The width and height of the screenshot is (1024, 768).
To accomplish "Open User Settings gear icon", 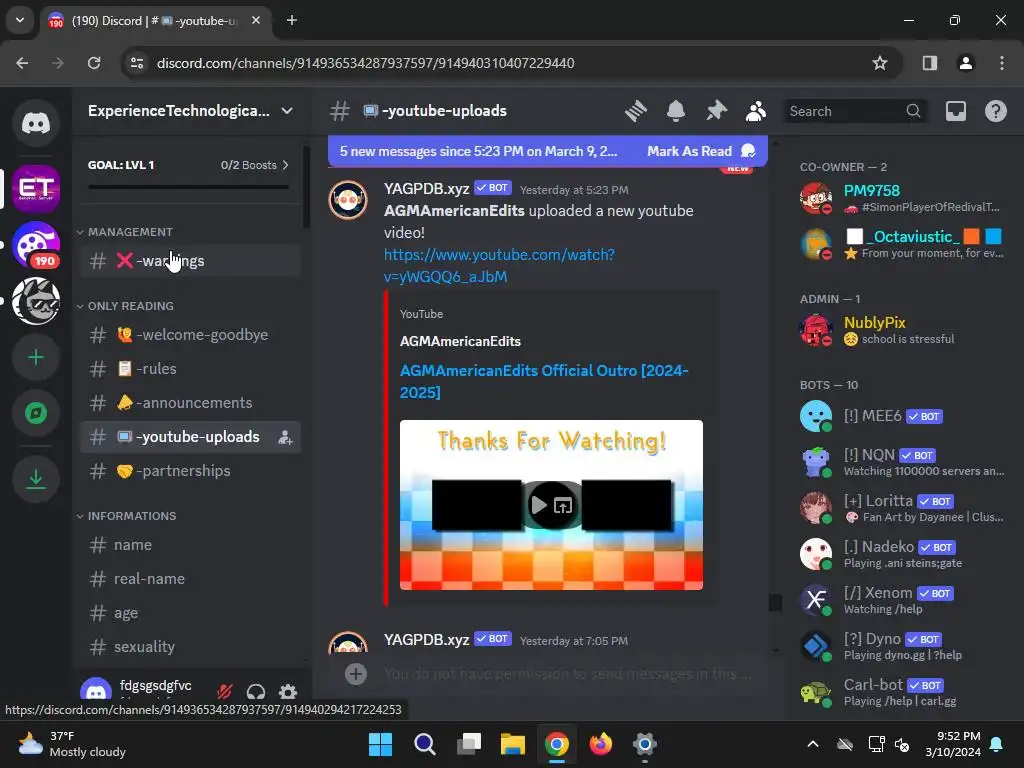I will (x=287, y=691).
